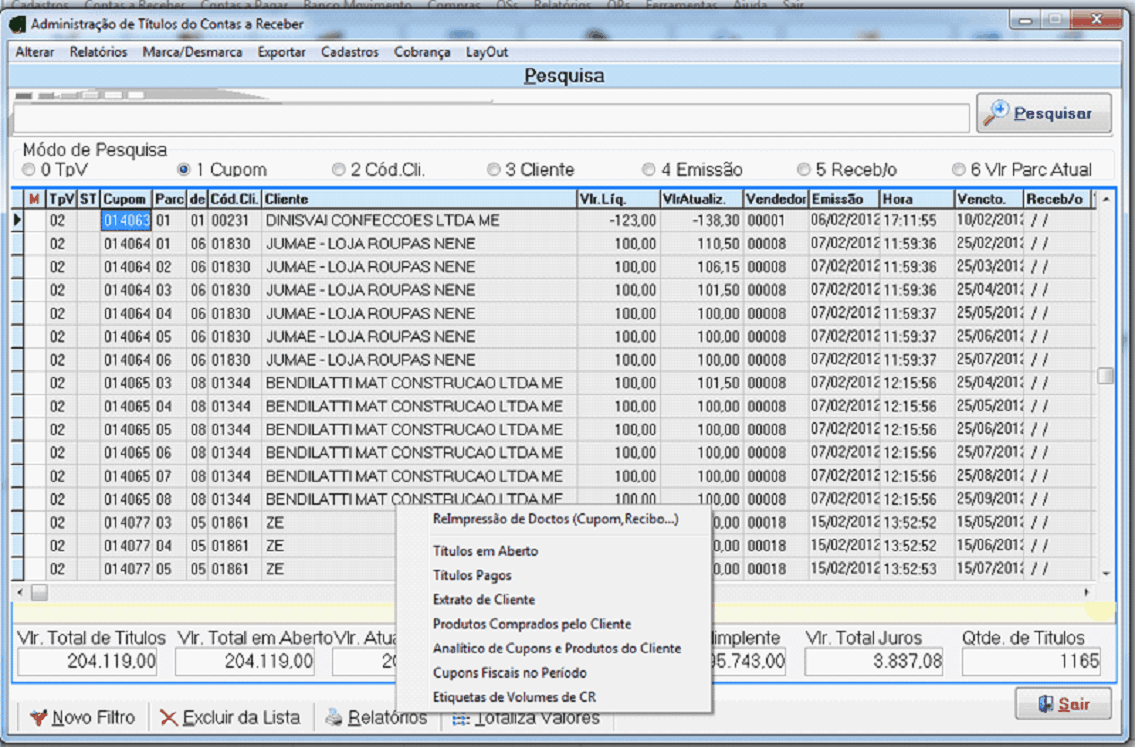Select the '3 Cliente' search mode

click(x=493, y=170)
